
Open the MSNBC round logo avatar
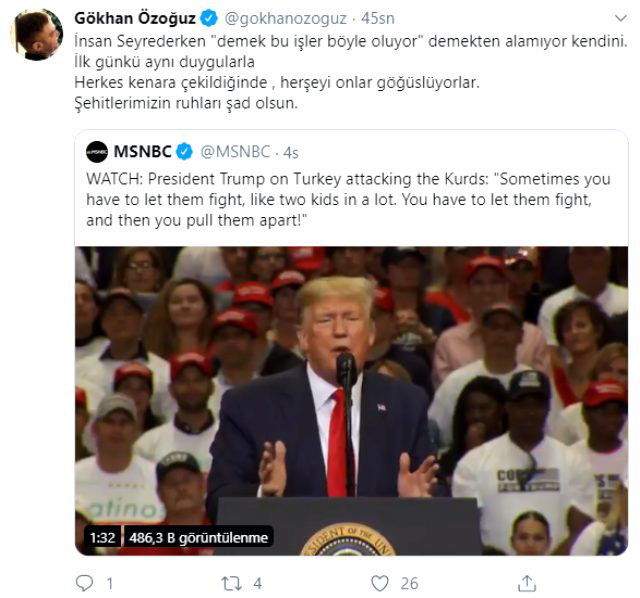coord(97,152)
